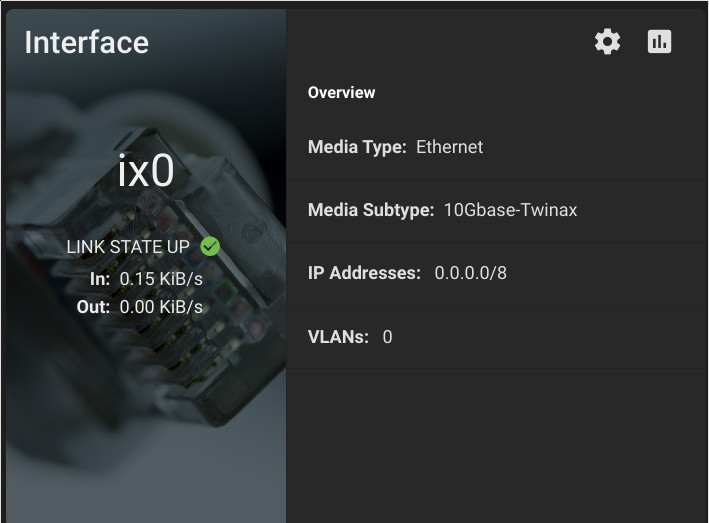Click the Out: label text
The height and width of the screenshot is (523, 709).
point(94,307)
